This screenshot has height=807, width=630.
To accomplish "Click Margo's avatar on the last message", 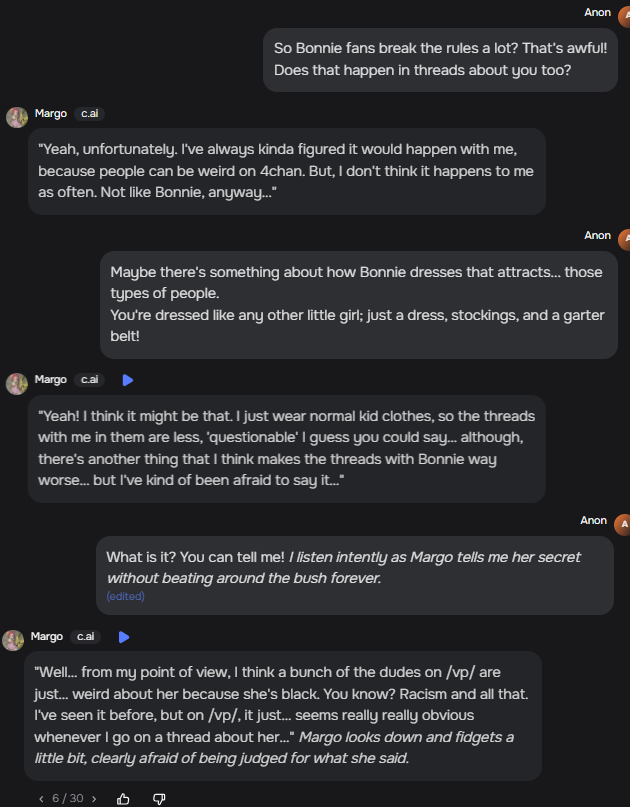I will coord(13,640).
